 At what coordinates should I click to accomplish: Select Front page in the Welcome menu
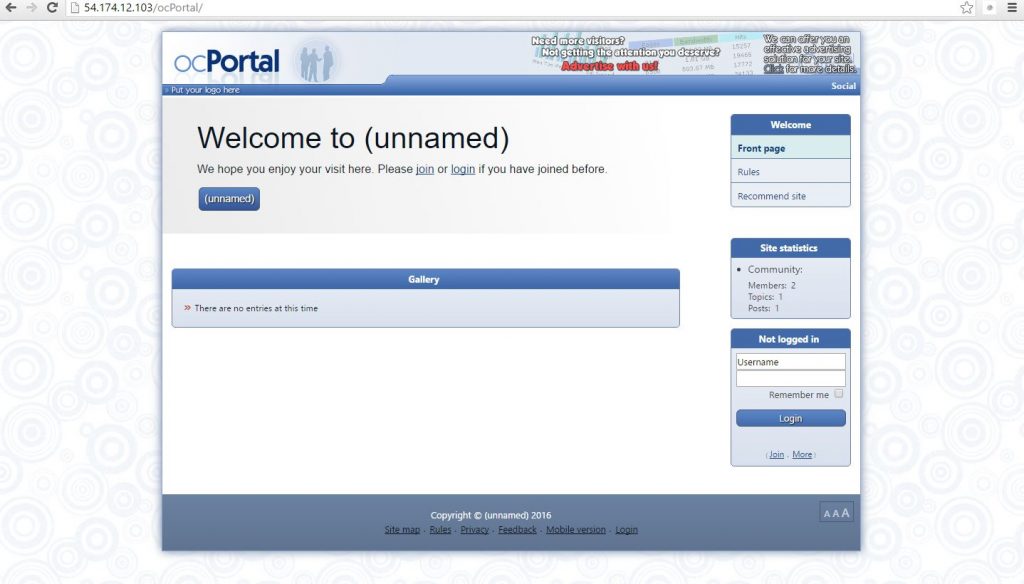click(761, 148)
